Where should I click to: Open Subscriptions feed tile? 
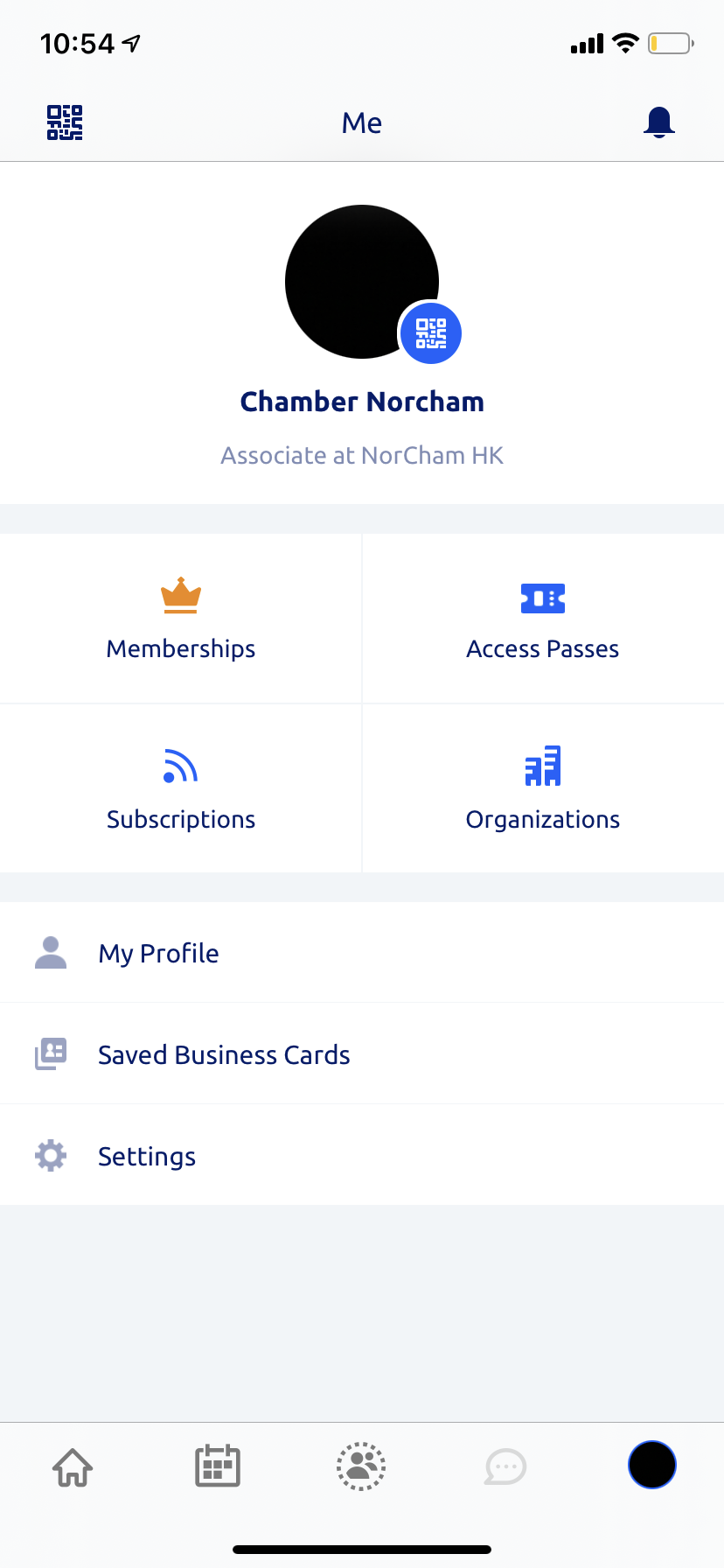pos(181,788)
